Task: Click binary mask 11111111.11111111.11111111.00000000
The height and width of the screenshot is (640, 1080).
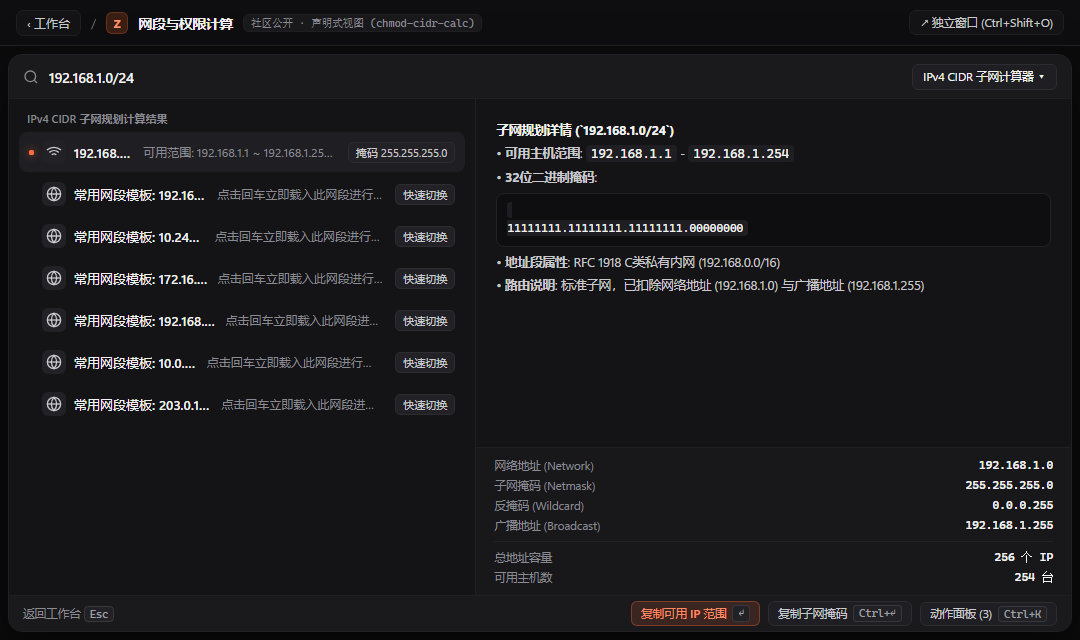Action: 625,228
